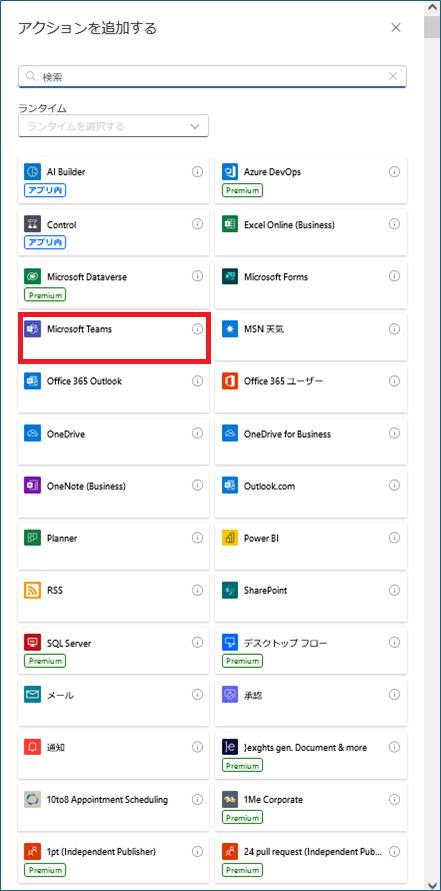Click the Microsoft Forms label
The height and width of the screenshot is (891, 441).
point(276,277)
